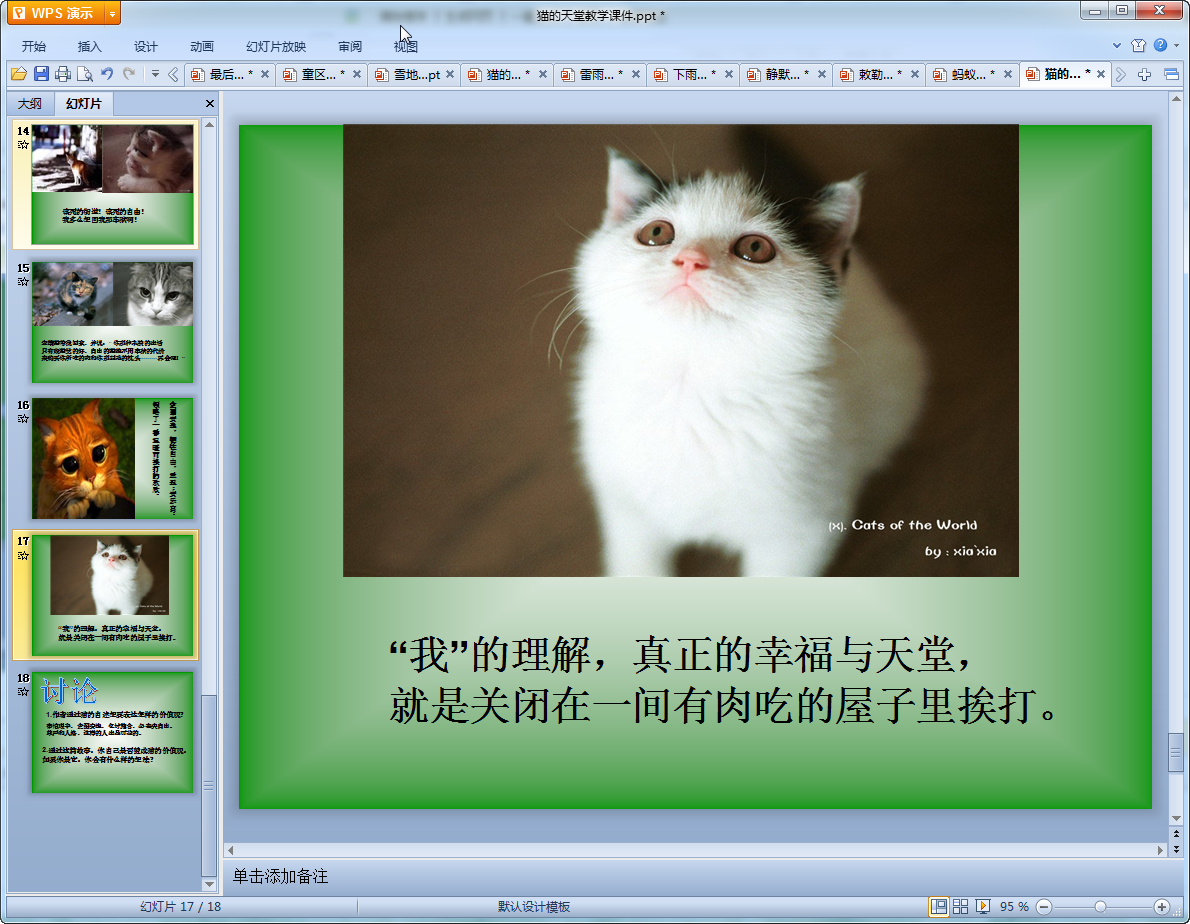Click the white kitten photo on the slide

pyautogui.click(x=680, y=350)
